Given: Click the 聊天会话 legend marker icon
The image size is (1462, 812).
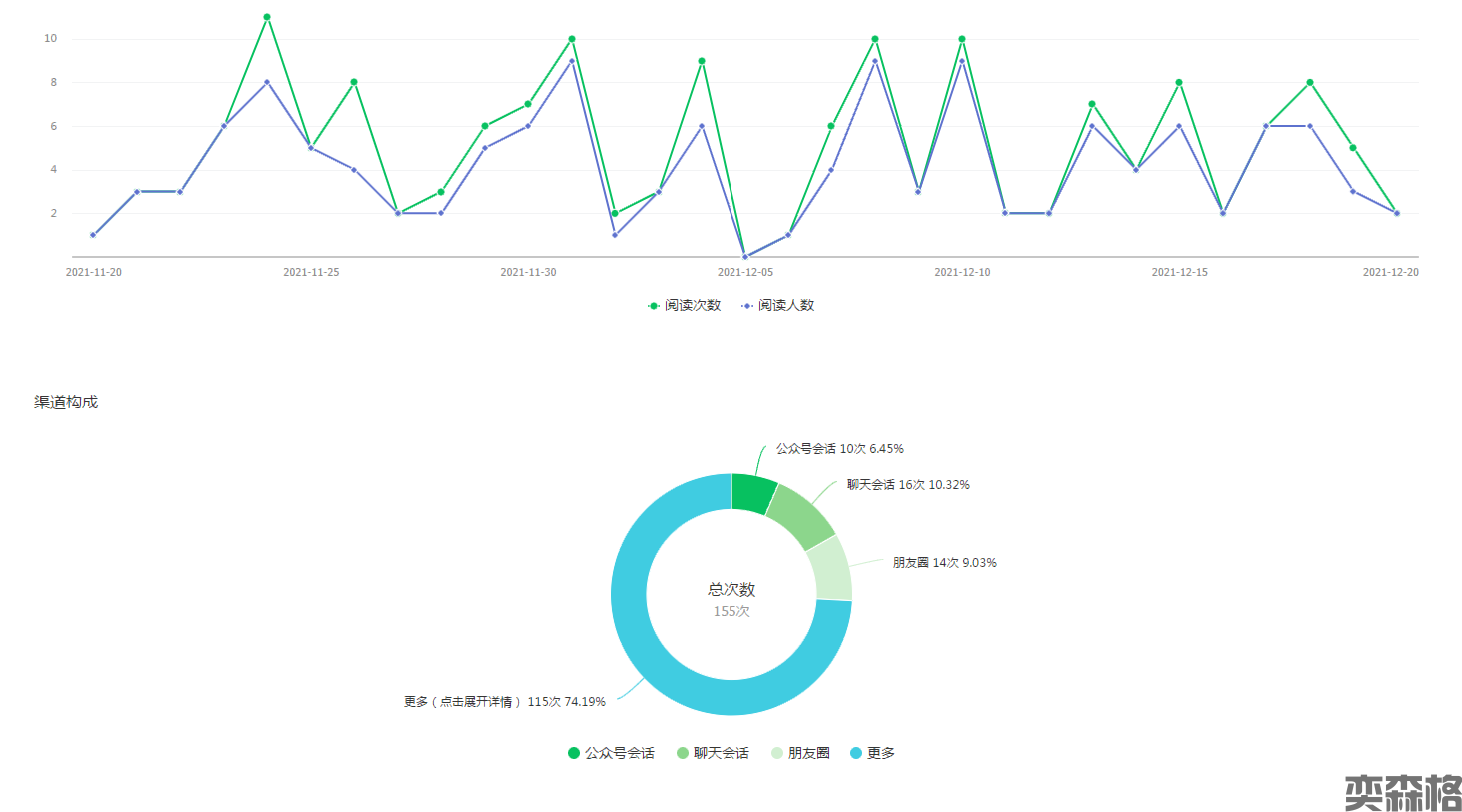Looking at the screenshot, I should (x=683, y=753).
